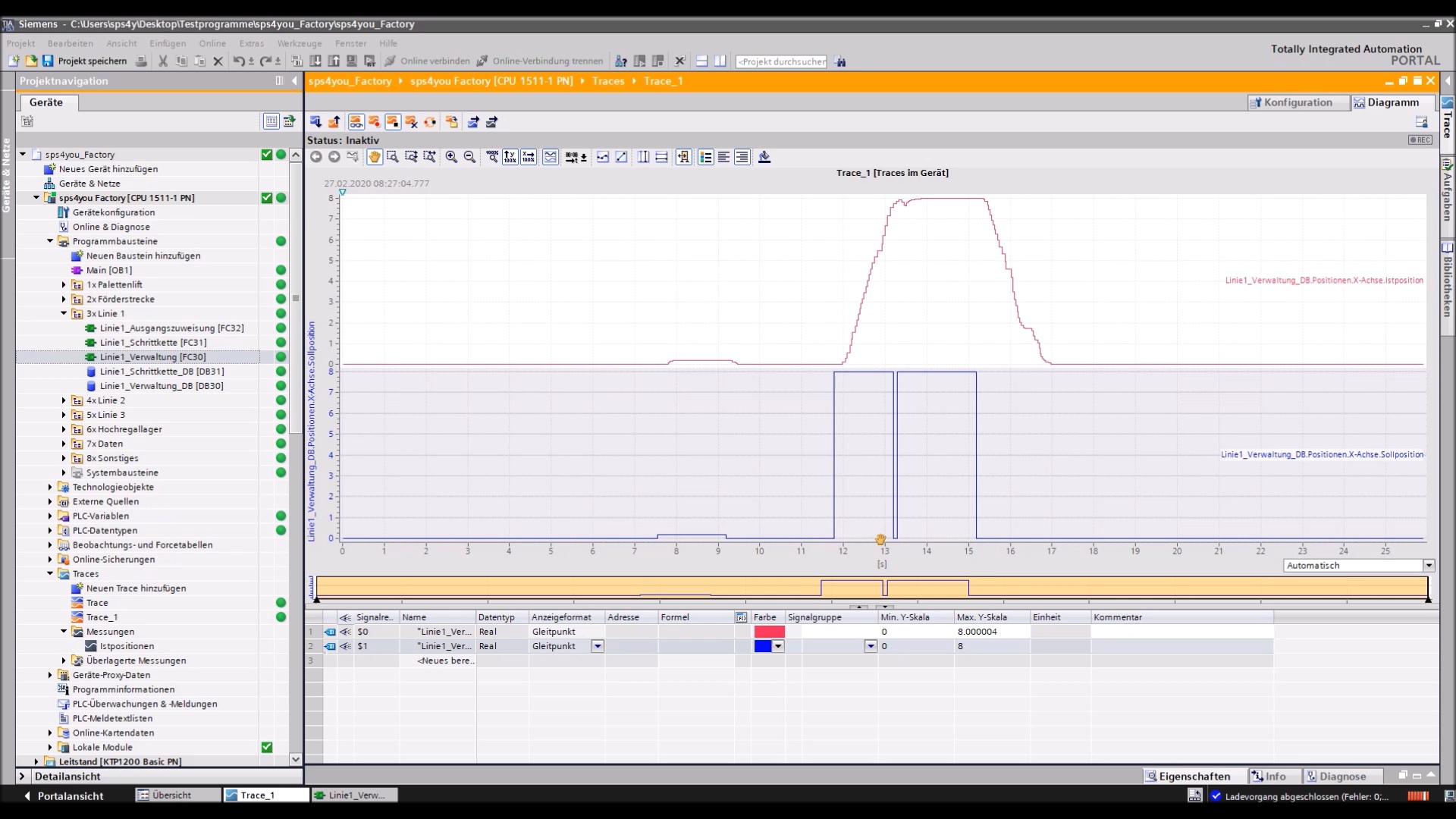Open the Bearbeiten menu

[x=71, y=43]
